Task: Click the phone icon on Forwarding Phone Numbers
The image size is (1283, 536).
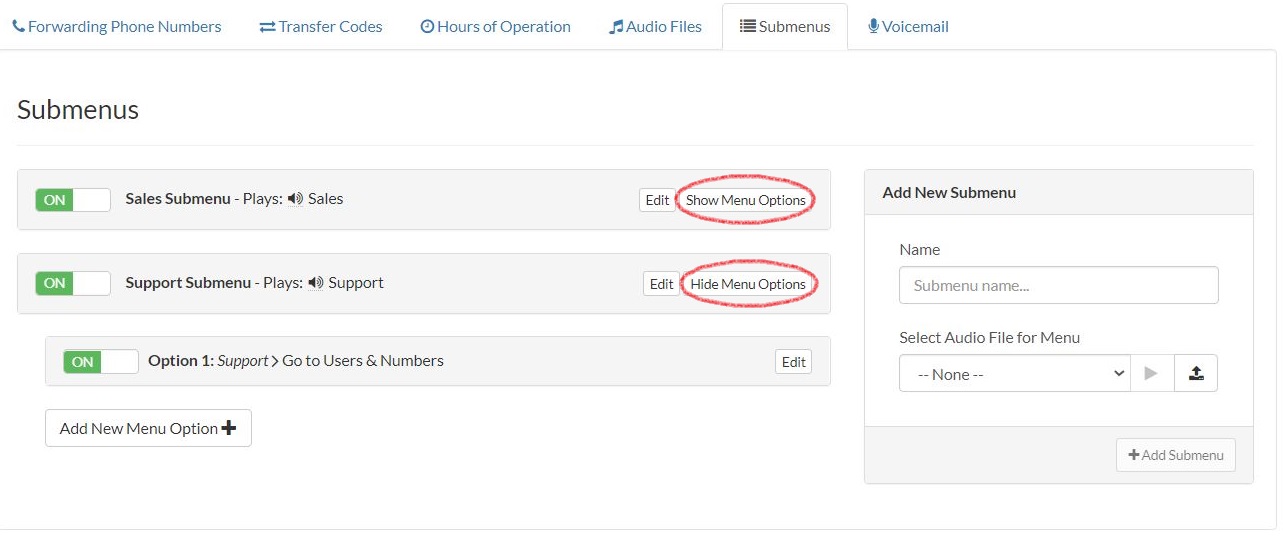Action: (x=18, y=27)
